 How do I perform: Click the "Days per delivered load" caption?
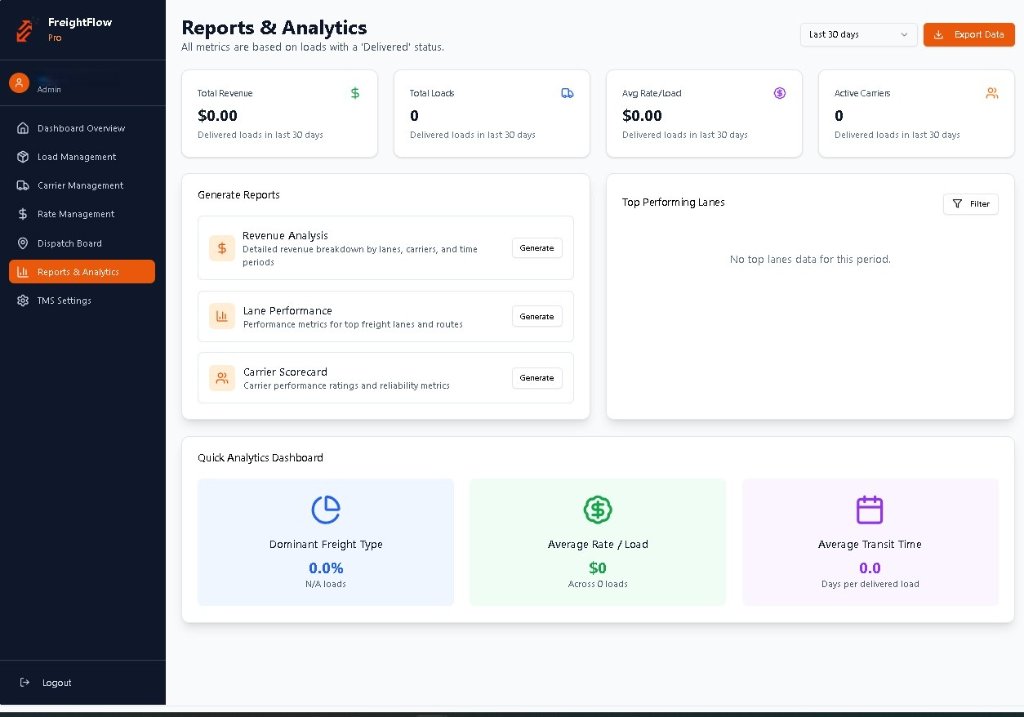870,584
